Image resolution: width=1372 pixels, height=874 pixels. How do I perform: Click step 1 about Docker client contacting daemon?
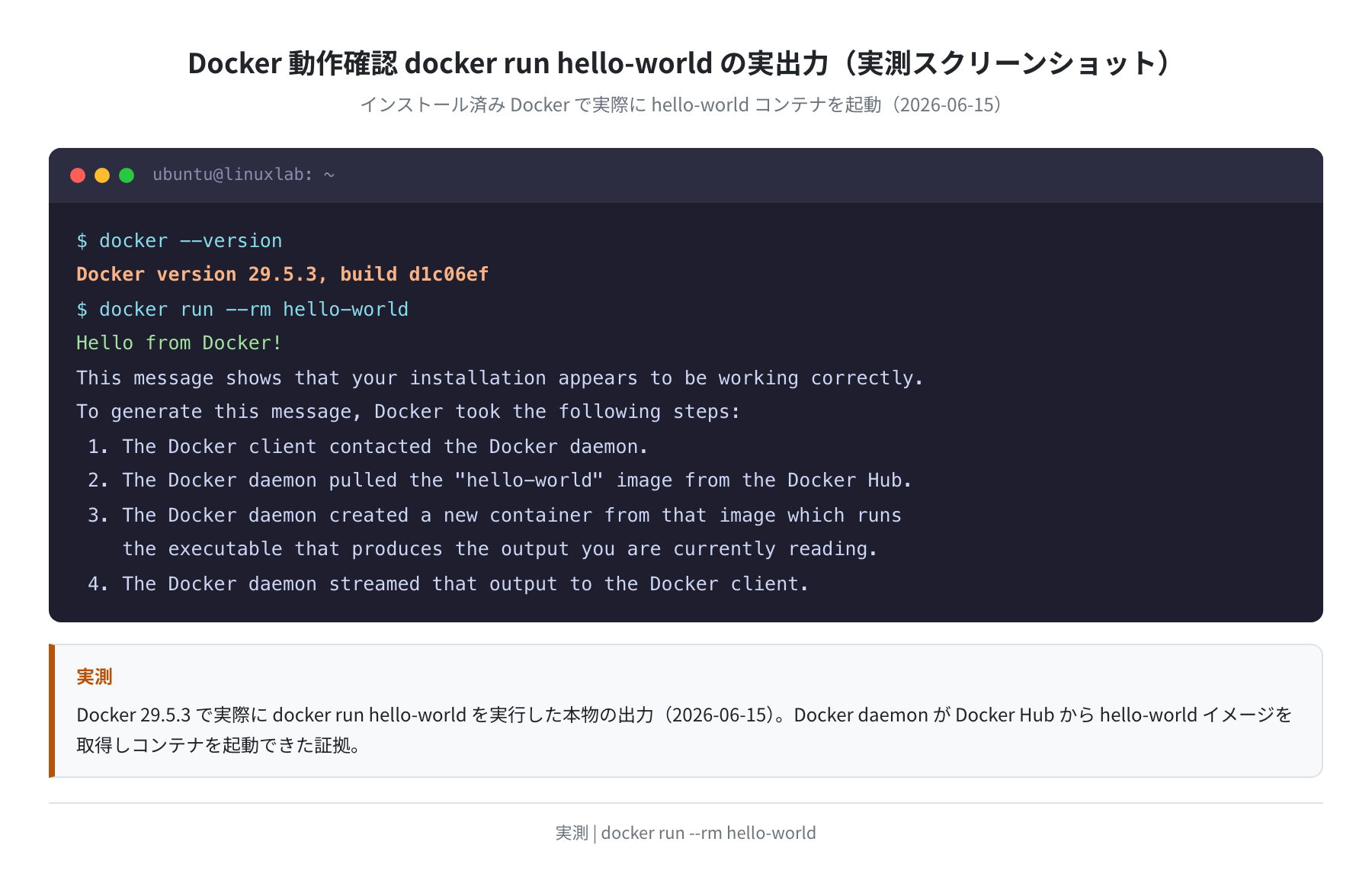[x=367, y=447]
